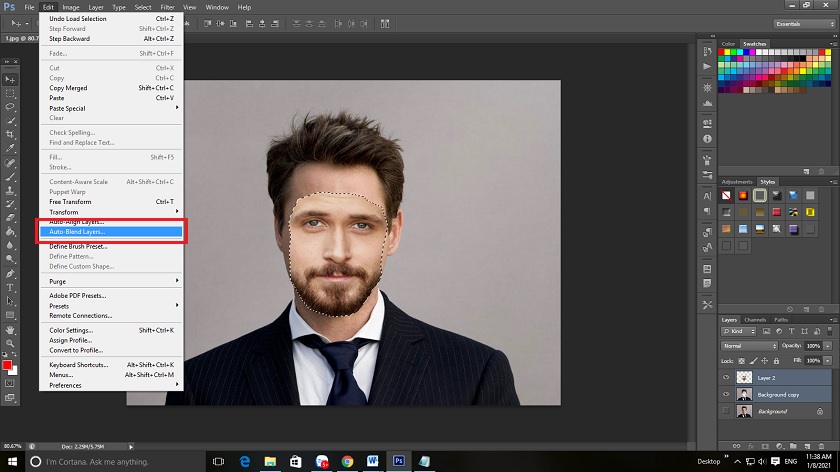
Task: Toggle Lock all padlock
Action: coord(776,361)
